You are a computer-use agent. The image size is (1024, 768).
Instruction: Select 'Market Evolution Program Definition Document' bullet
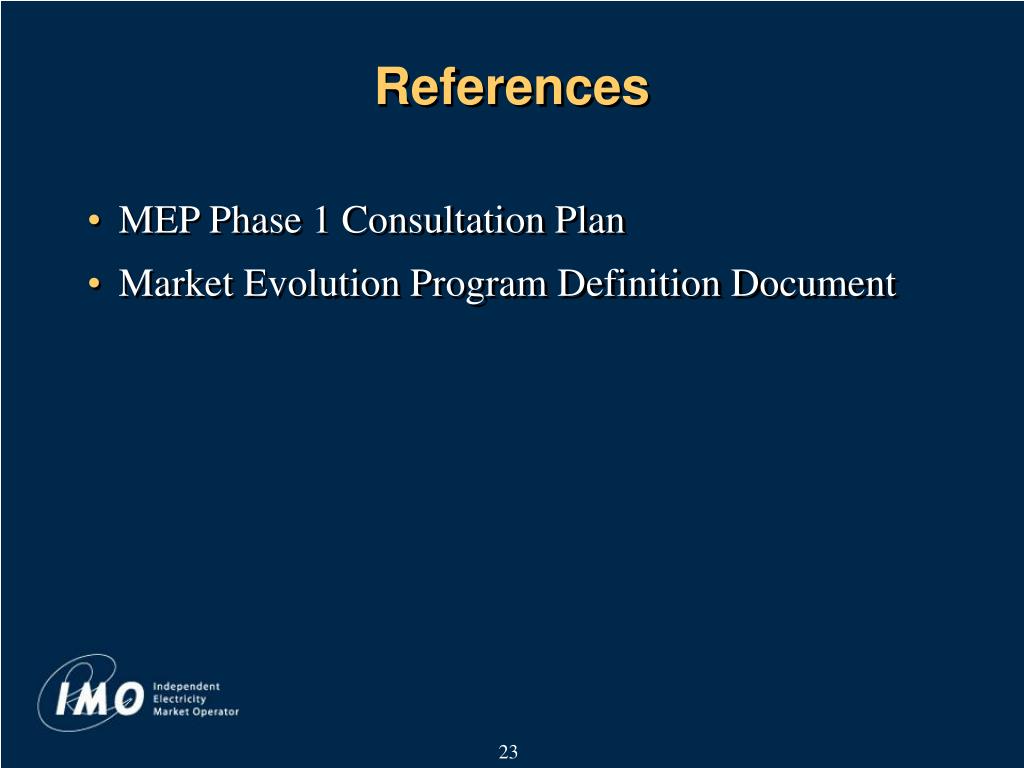click(x=507, y=284)
